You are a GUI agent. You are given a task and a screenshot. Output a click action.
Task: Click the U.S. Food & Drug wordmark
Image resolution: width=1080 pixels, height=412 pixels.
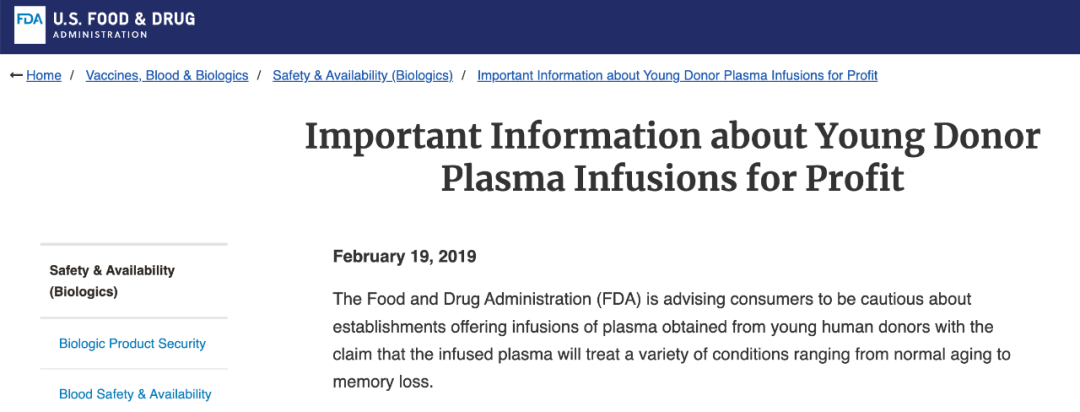(124, 19)
